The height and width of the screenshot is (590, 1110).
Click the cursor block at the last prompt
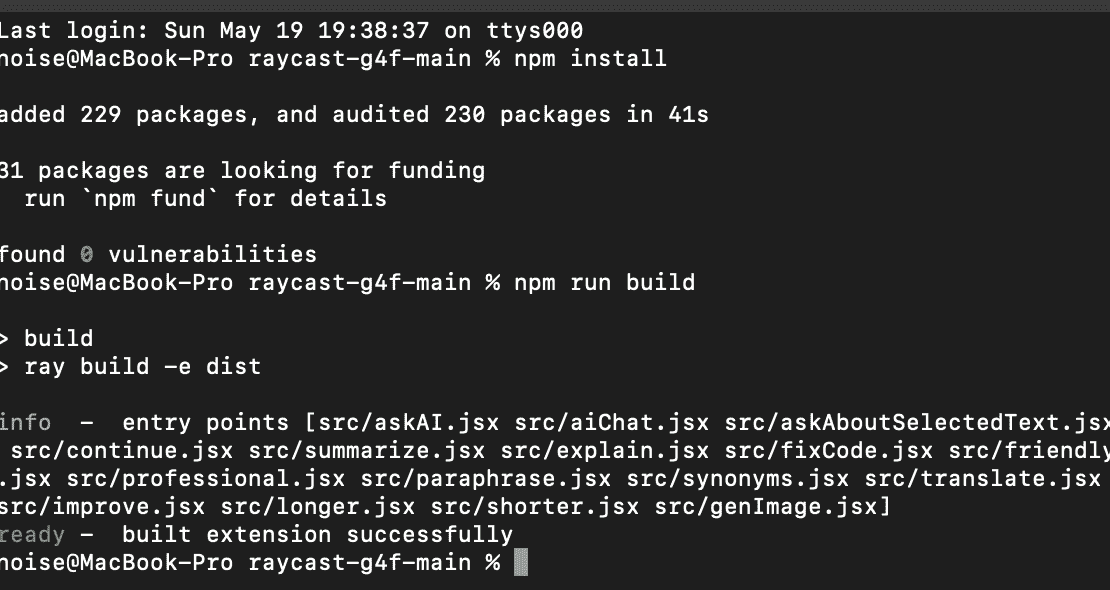pyautogui.click(x=520, y=563)
